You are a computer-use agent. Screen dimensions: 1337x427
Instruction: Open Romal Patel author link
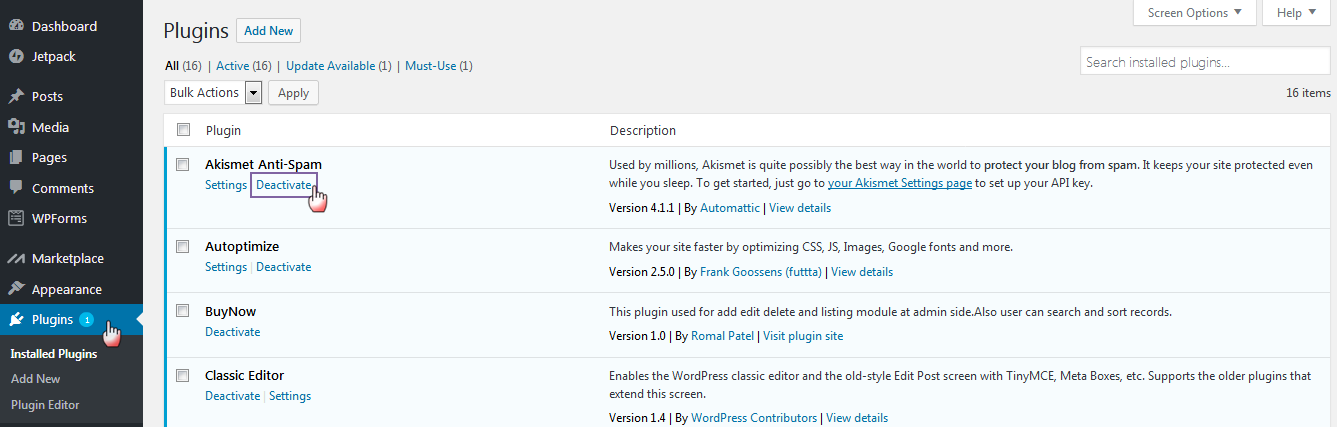tap(723, 336)
